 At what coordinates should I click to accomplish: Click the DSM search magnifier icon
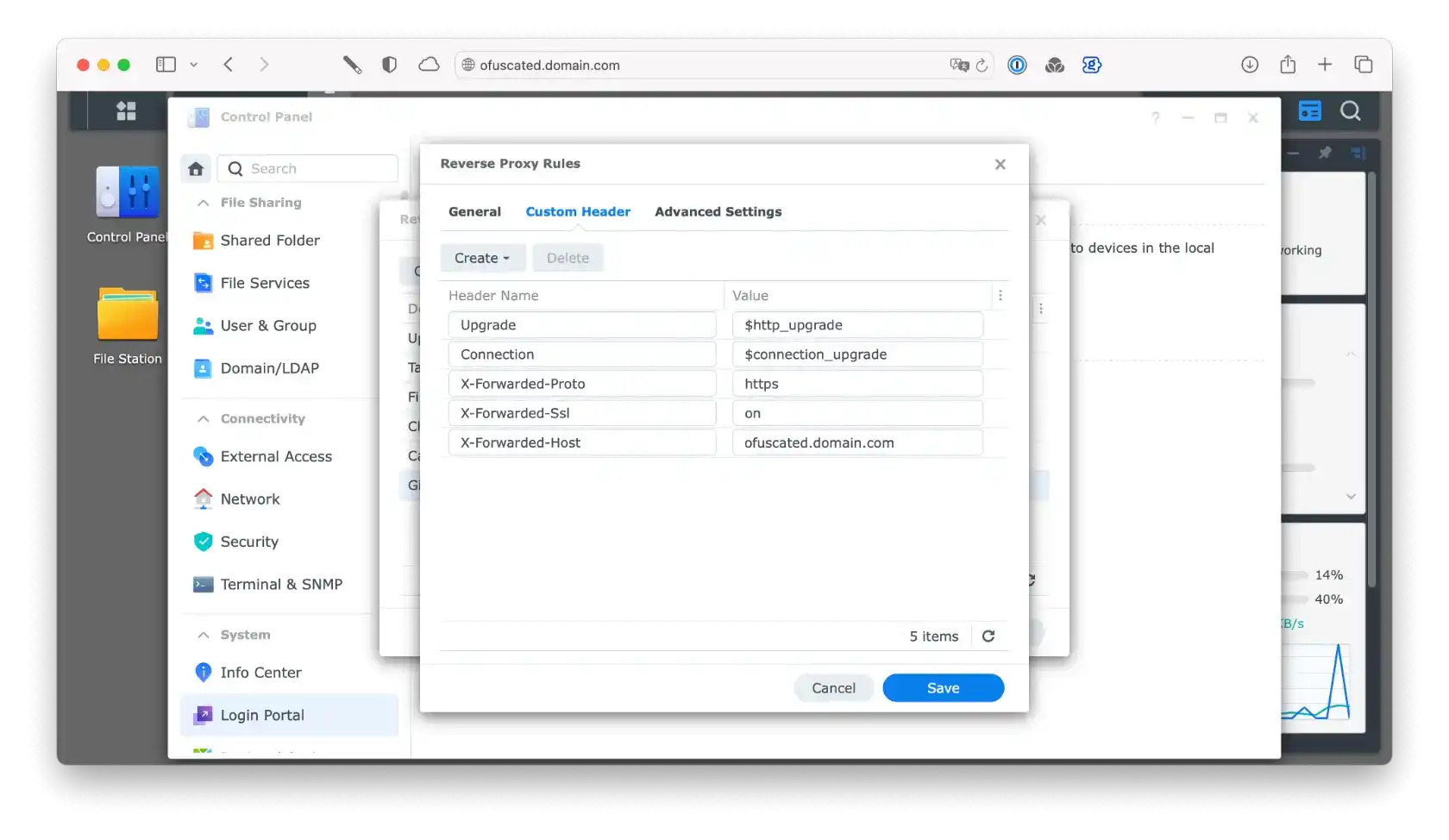(x=1350, y=111)
